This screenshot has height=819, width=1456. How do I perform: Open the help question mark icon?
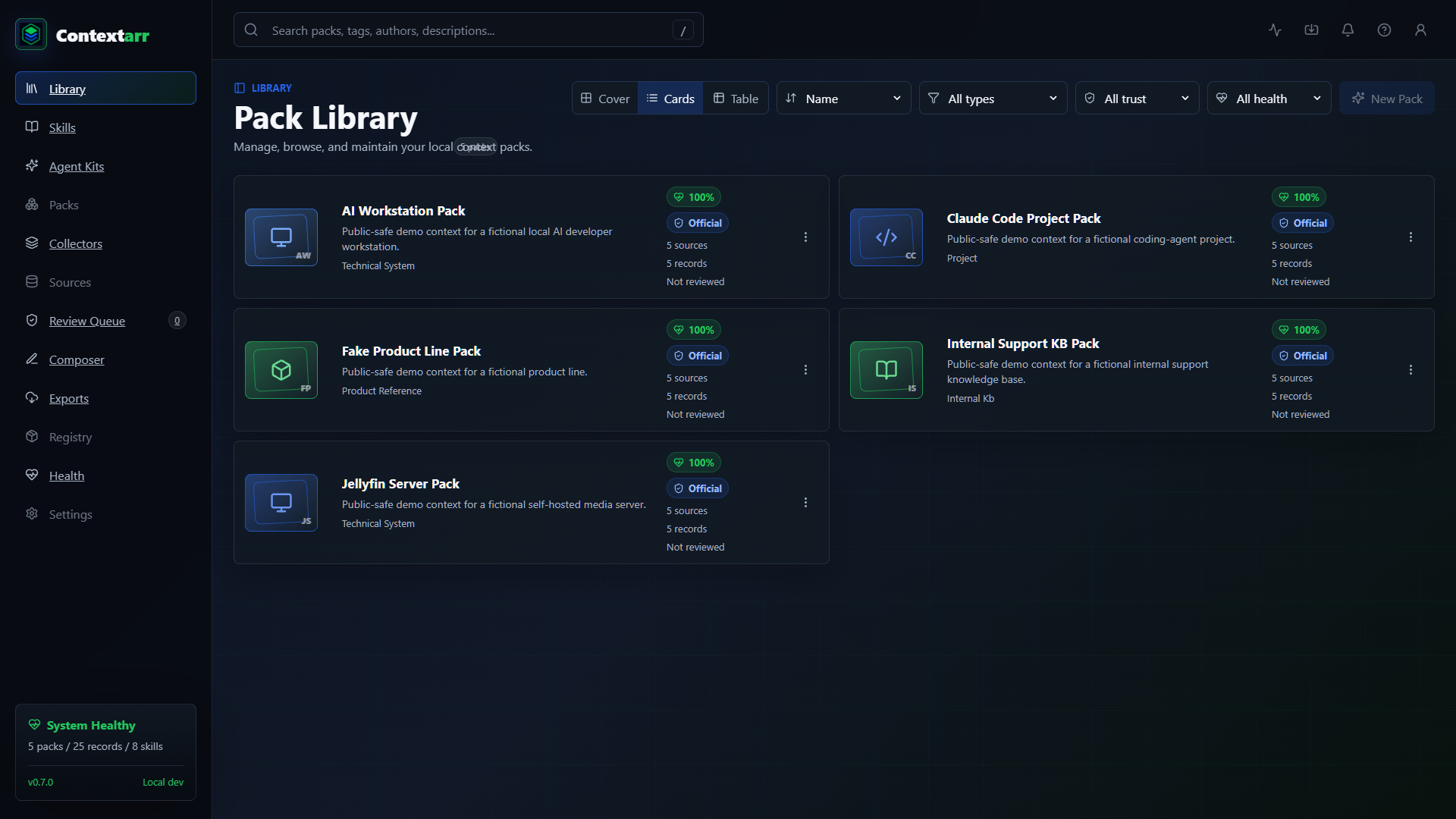[x=1384, y=30]
